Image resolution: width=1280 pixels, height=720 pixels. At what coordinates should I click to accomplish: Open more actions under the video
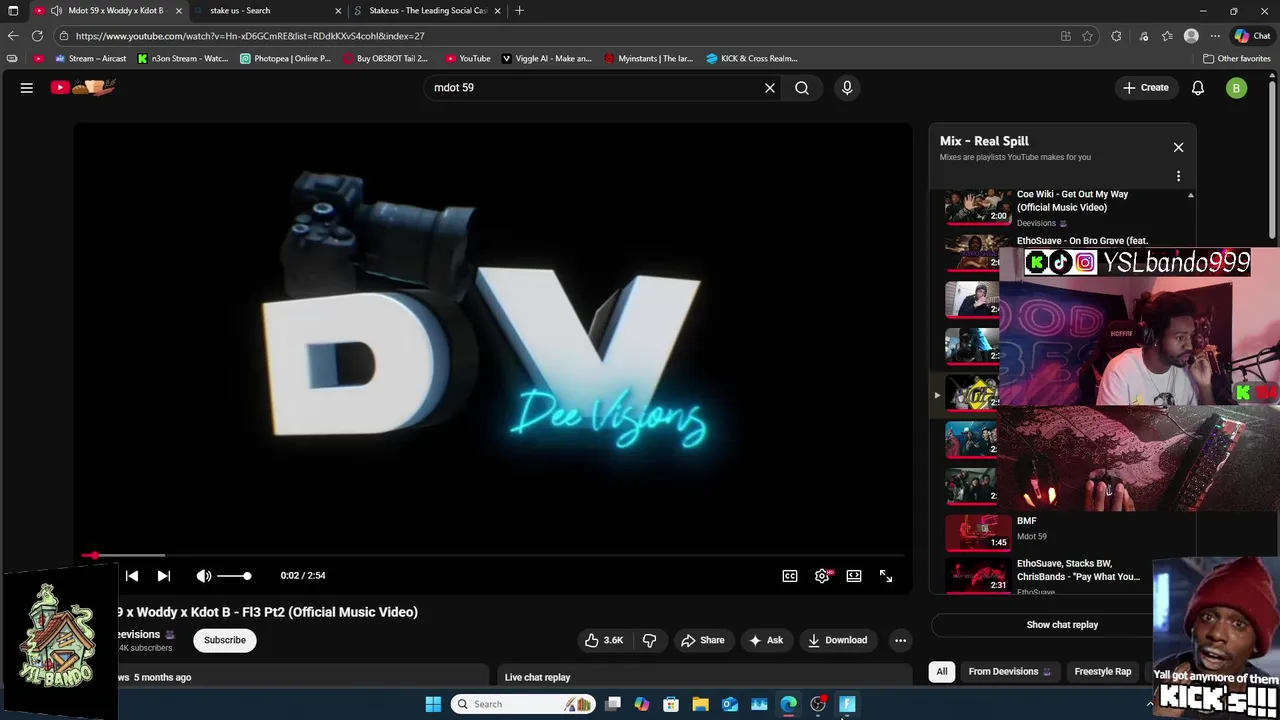(900, 640)
